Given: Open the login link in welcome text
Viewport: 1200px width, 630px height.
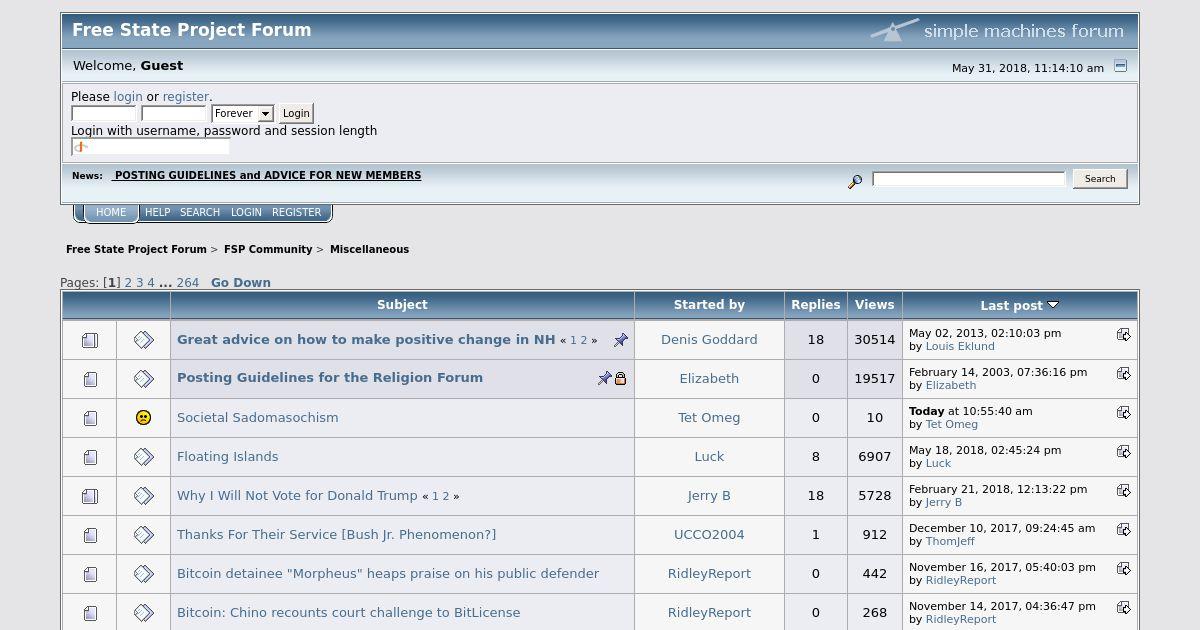Looking at the screenshot, I should [128, 97].
